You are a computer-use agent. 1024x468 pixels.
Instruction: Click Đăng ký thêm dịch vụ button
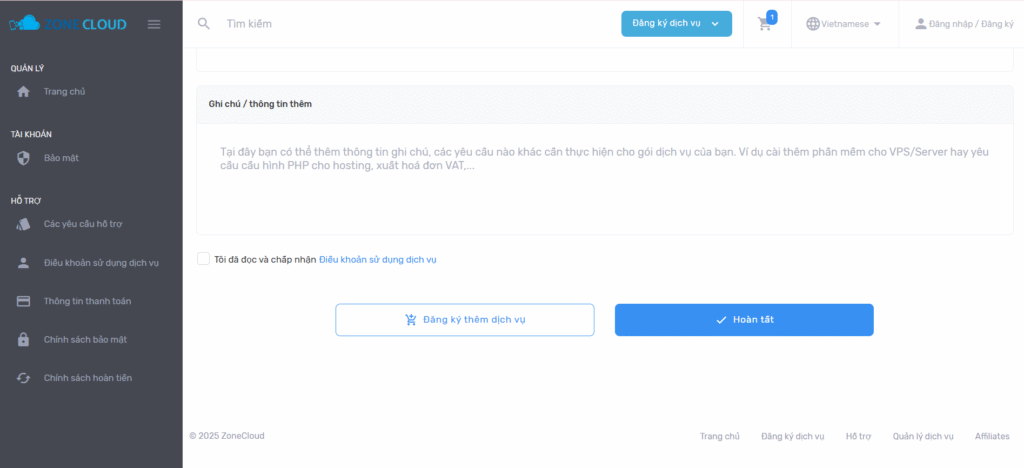465,320
